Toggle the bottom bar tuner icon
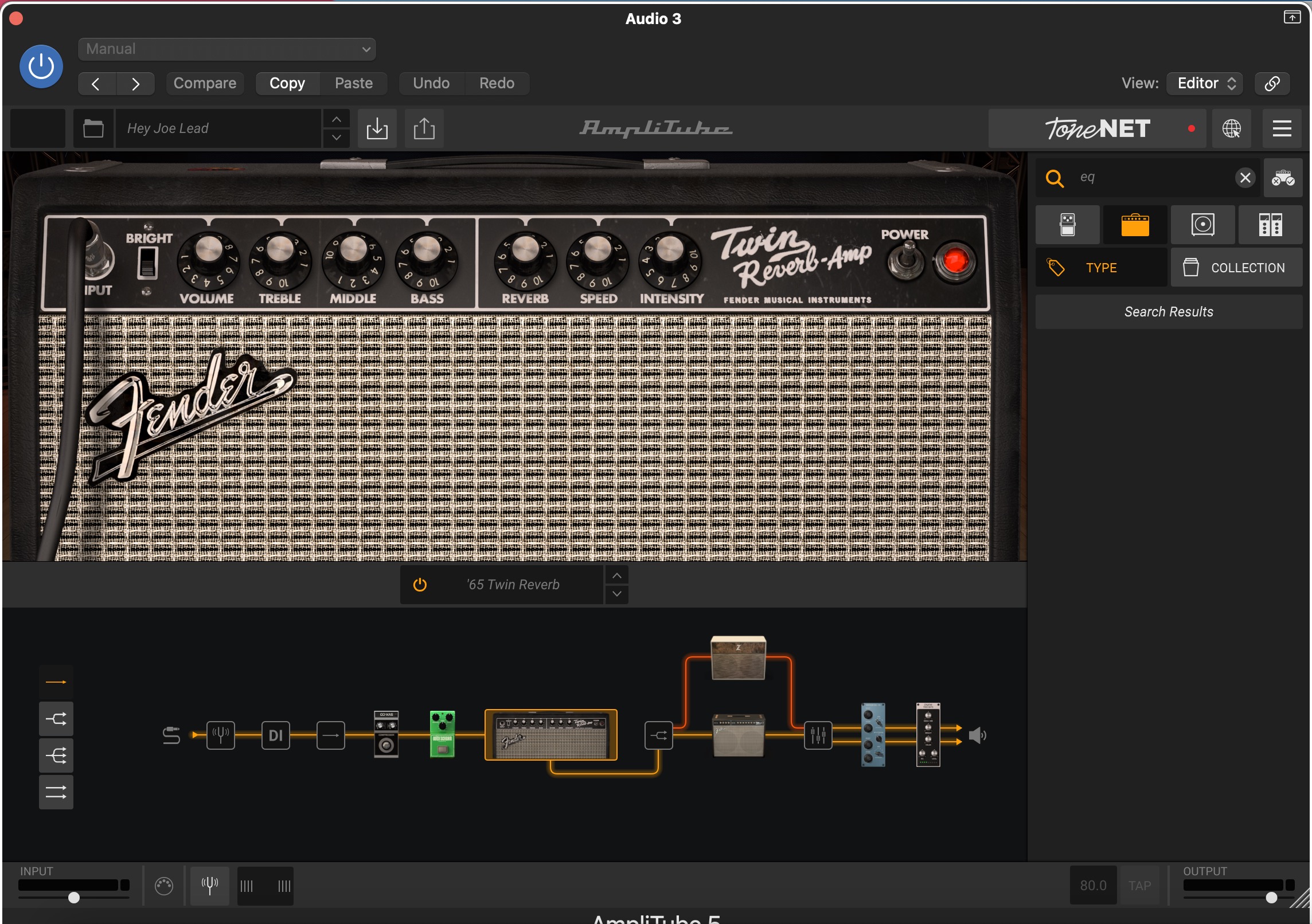Viewport: 1312px width, 924px height. coord(210,886)
